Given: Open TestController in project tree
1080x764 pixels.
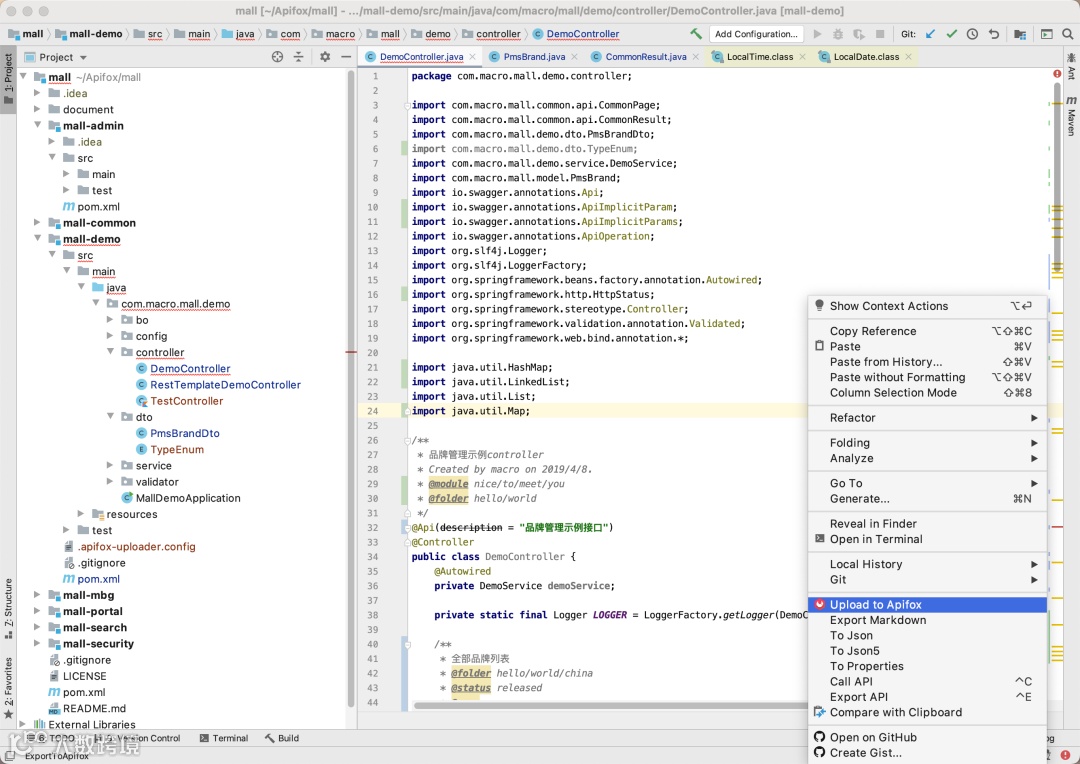Looking at the screenshot, I should pos(186,401).
